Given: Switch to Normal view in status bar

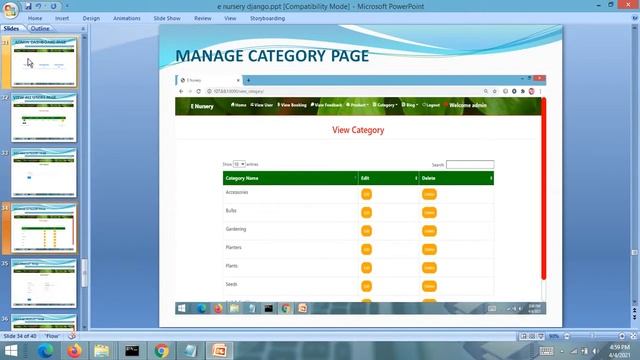Looking at the screenshot, I should pos(523,336).
